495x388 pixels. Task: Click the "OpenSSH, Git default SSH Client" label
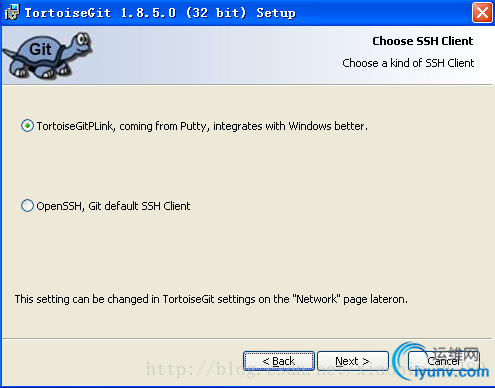pyautogui.click(x=113, y=206)
